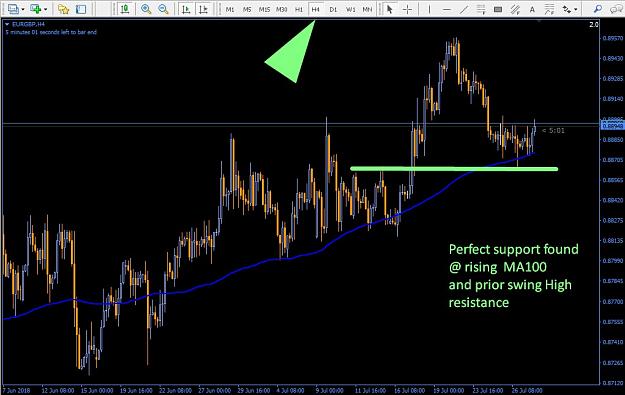This screenshot has width=625, height=395.
Task: Select the text label A tool
Action: pos(532,9)
